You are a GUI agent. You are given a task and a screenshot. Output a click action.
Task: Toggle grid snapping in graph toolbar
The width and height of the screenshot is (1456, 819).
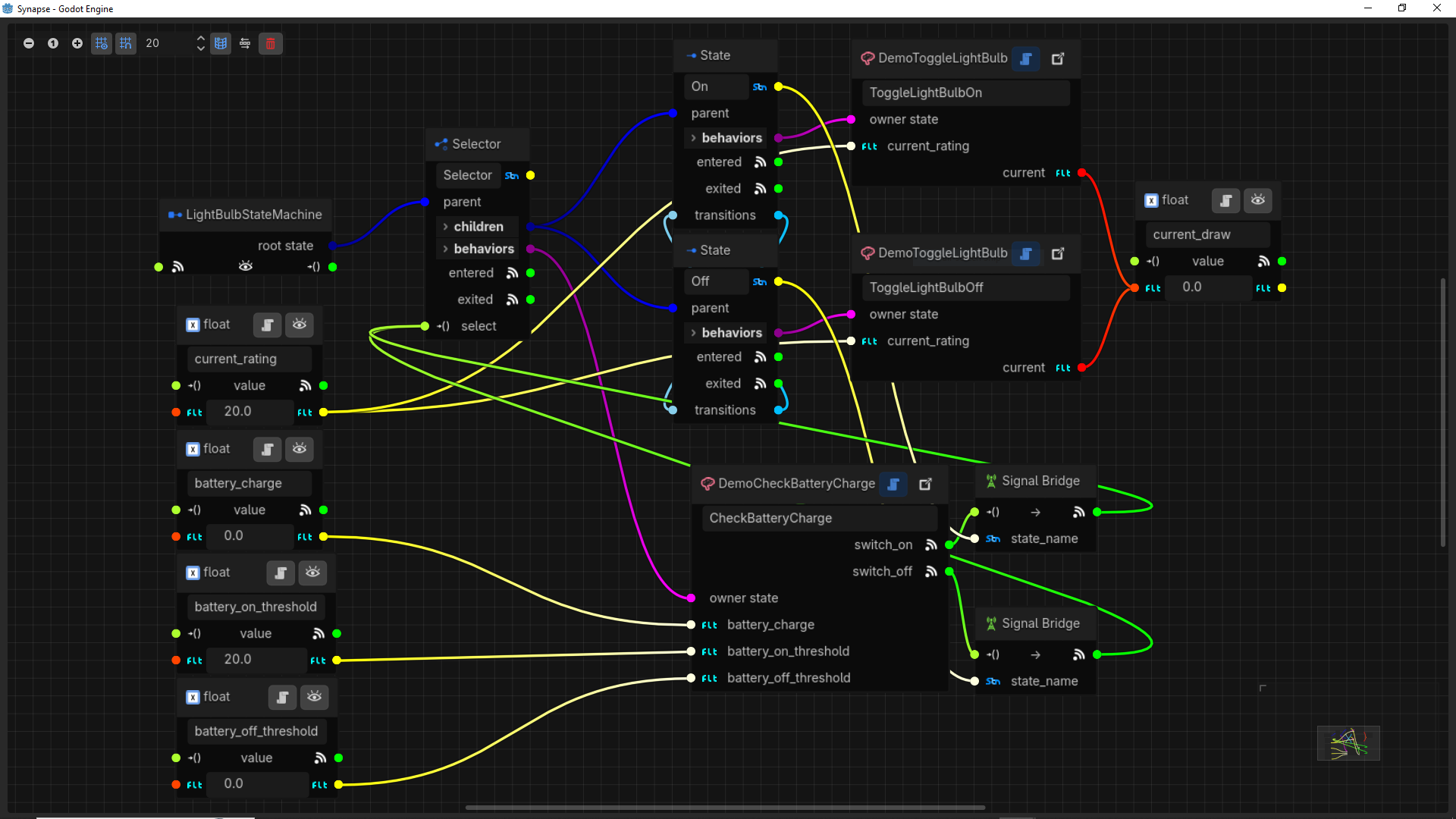click(x=126, y=43)
